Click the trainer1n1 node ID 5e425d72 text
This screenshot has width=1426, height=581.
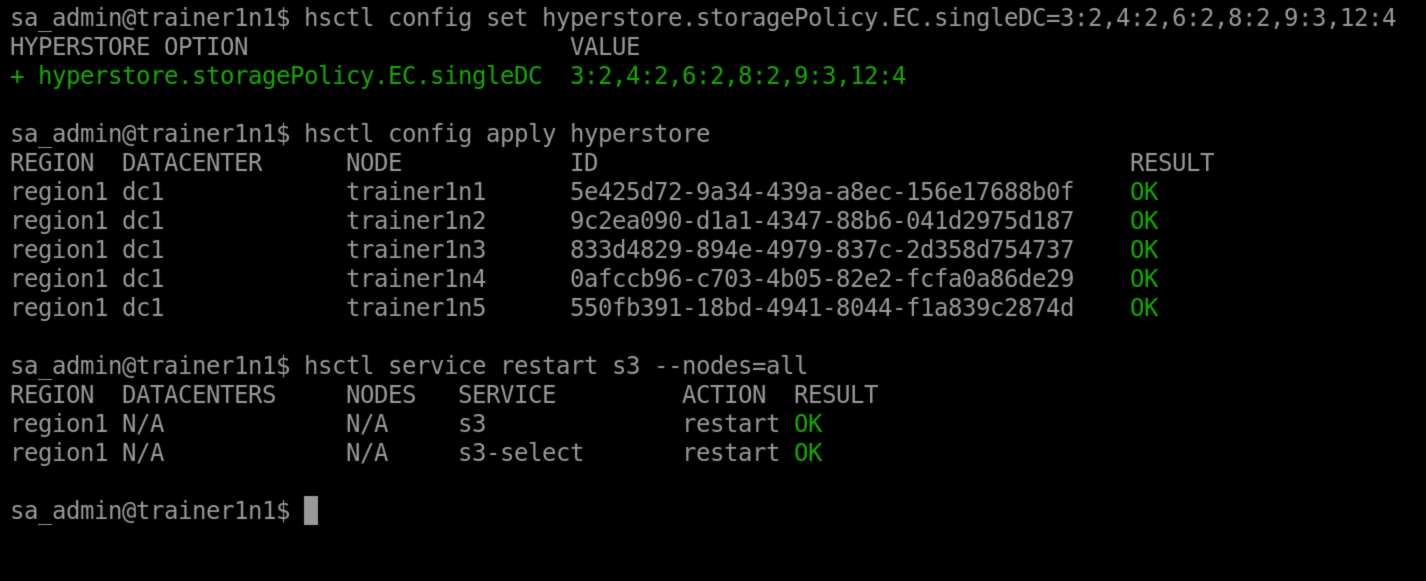[821, 192]
